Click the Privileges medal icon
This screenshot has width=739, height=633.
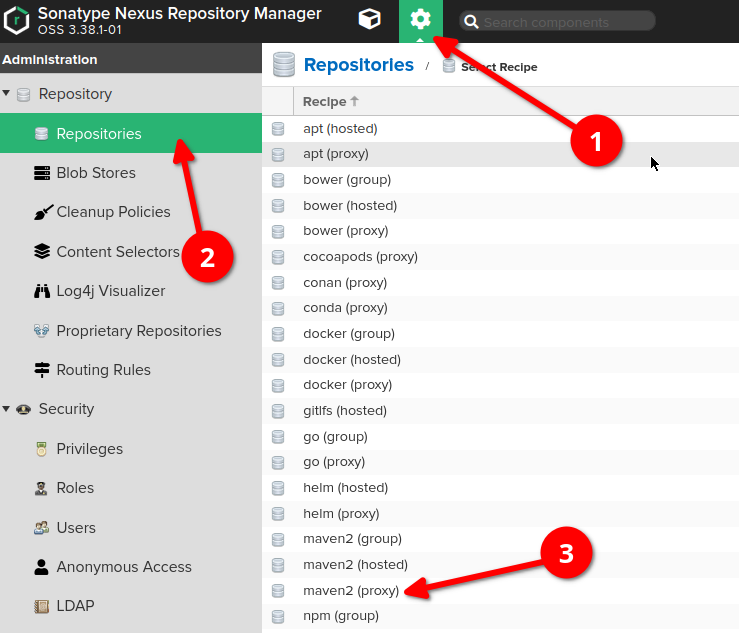click(x=41, y=449)
